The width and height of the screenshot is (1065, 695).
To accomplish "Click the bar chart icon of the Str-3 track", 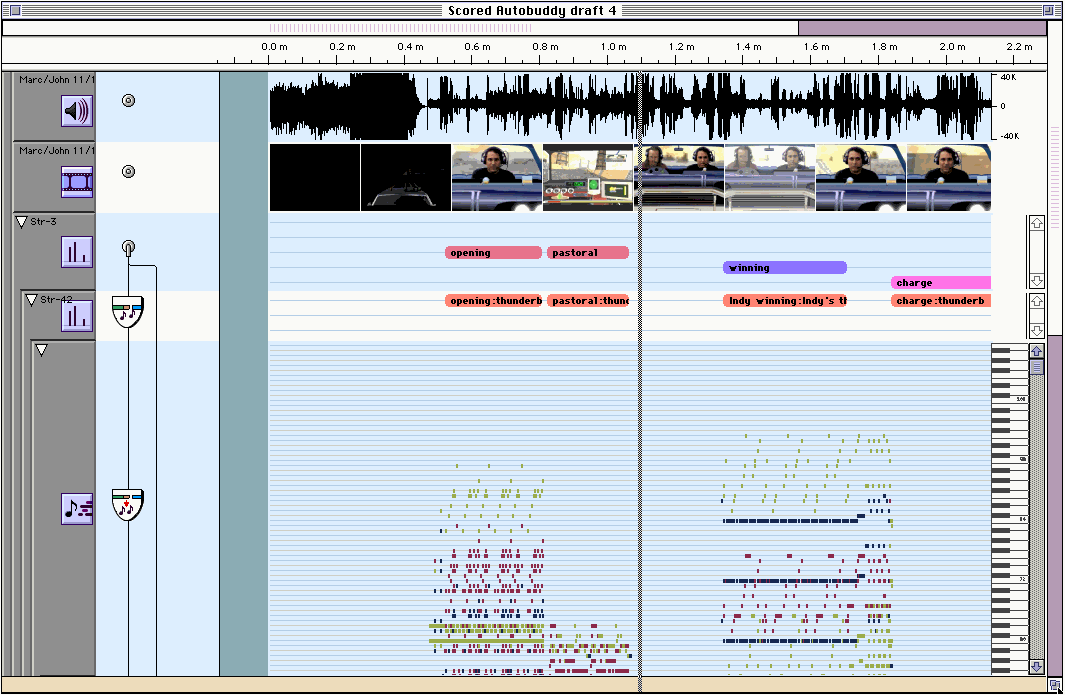I will (x=77, y=252).
